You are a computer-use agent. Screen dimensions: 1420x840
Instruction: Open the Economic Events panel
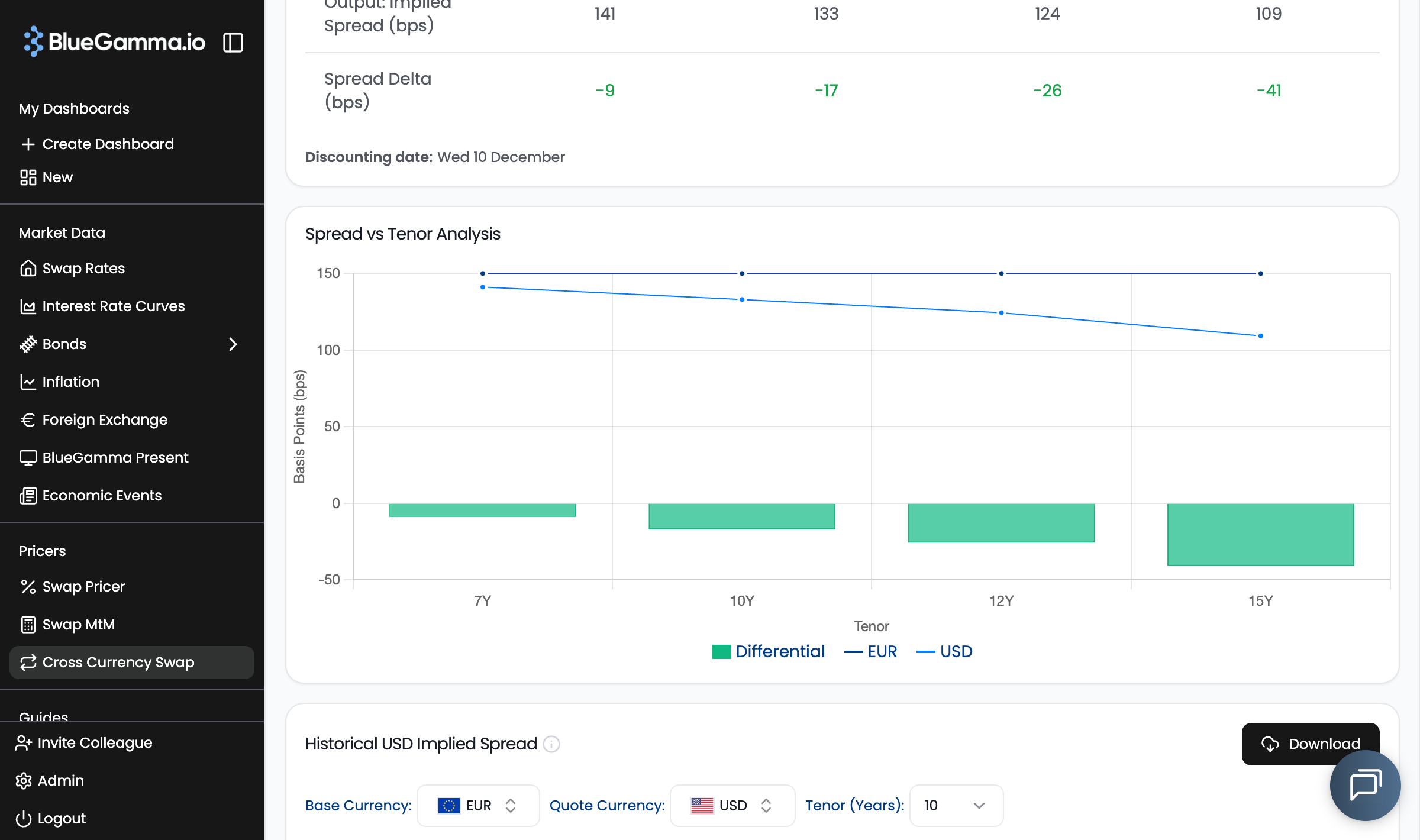[x=102, y=495]
